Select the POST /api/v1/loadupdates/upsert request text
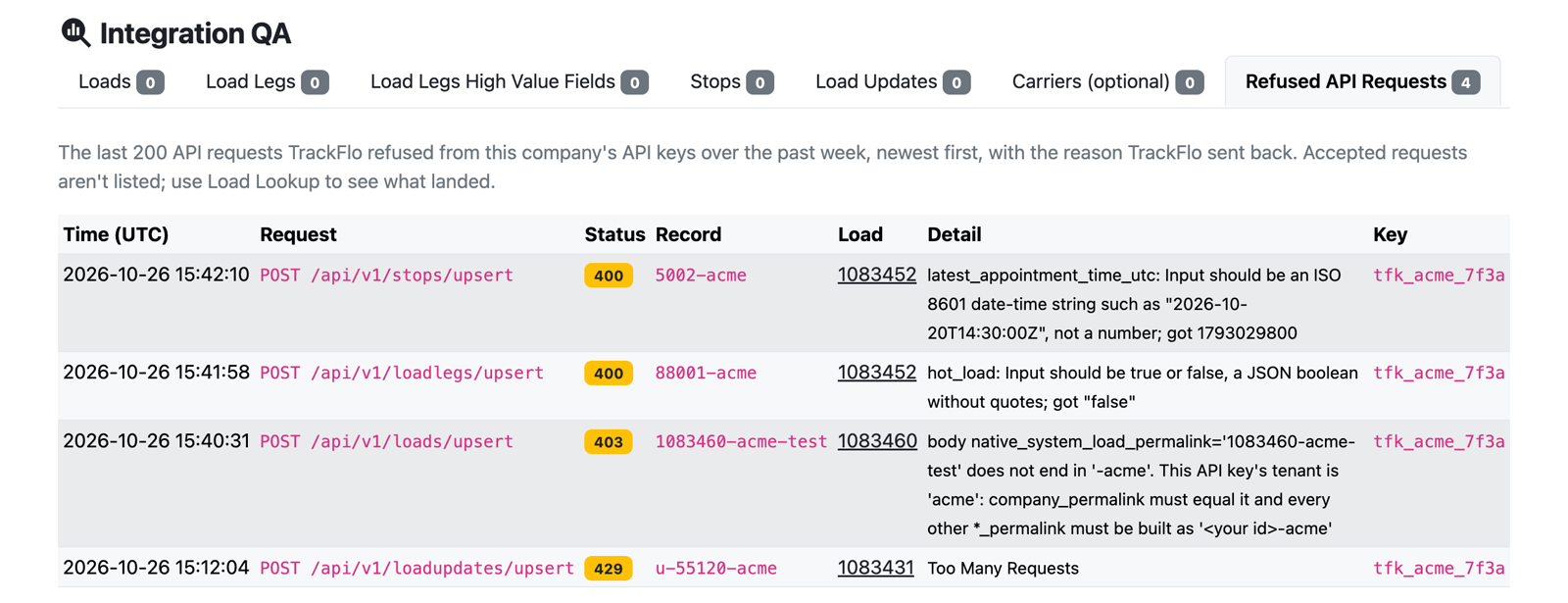 tap(416, 568)
